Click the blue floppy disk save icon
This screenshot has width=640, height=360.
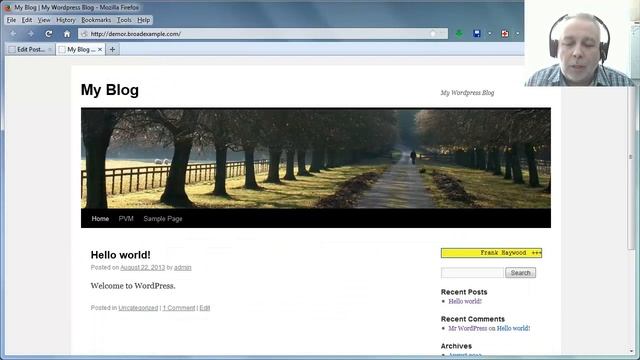pos(477,34)
